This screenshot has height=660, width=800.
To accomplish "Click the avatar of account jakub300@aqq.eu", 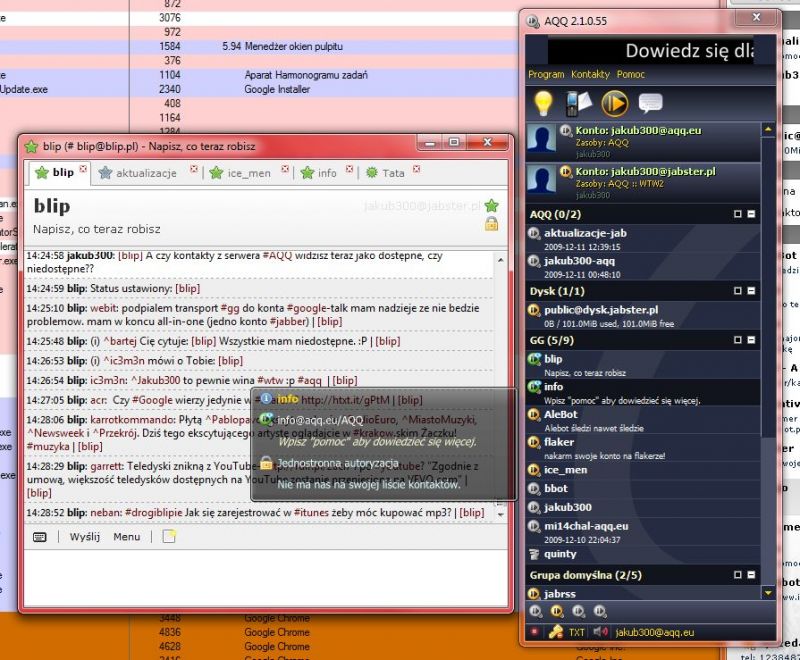I will (x=541, y=138).
